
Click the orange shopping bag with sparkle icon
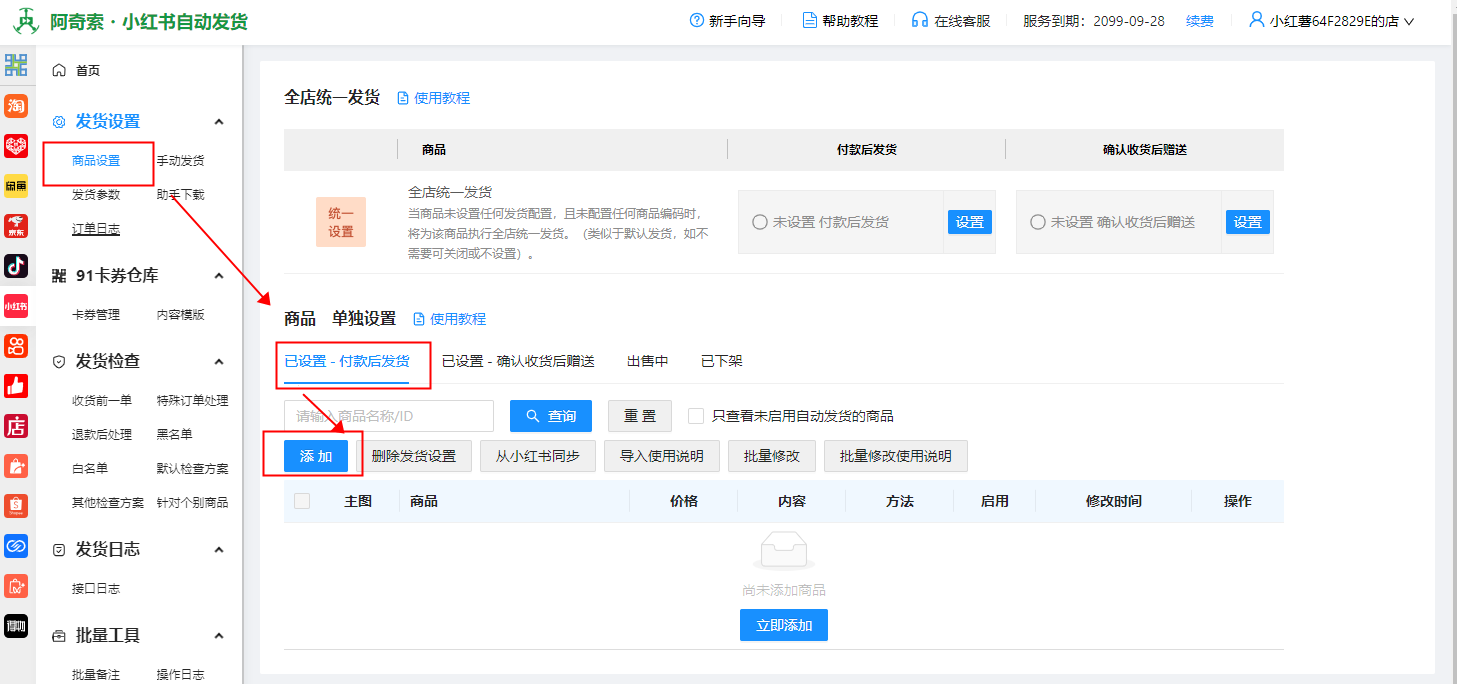(x=16, y=466)
